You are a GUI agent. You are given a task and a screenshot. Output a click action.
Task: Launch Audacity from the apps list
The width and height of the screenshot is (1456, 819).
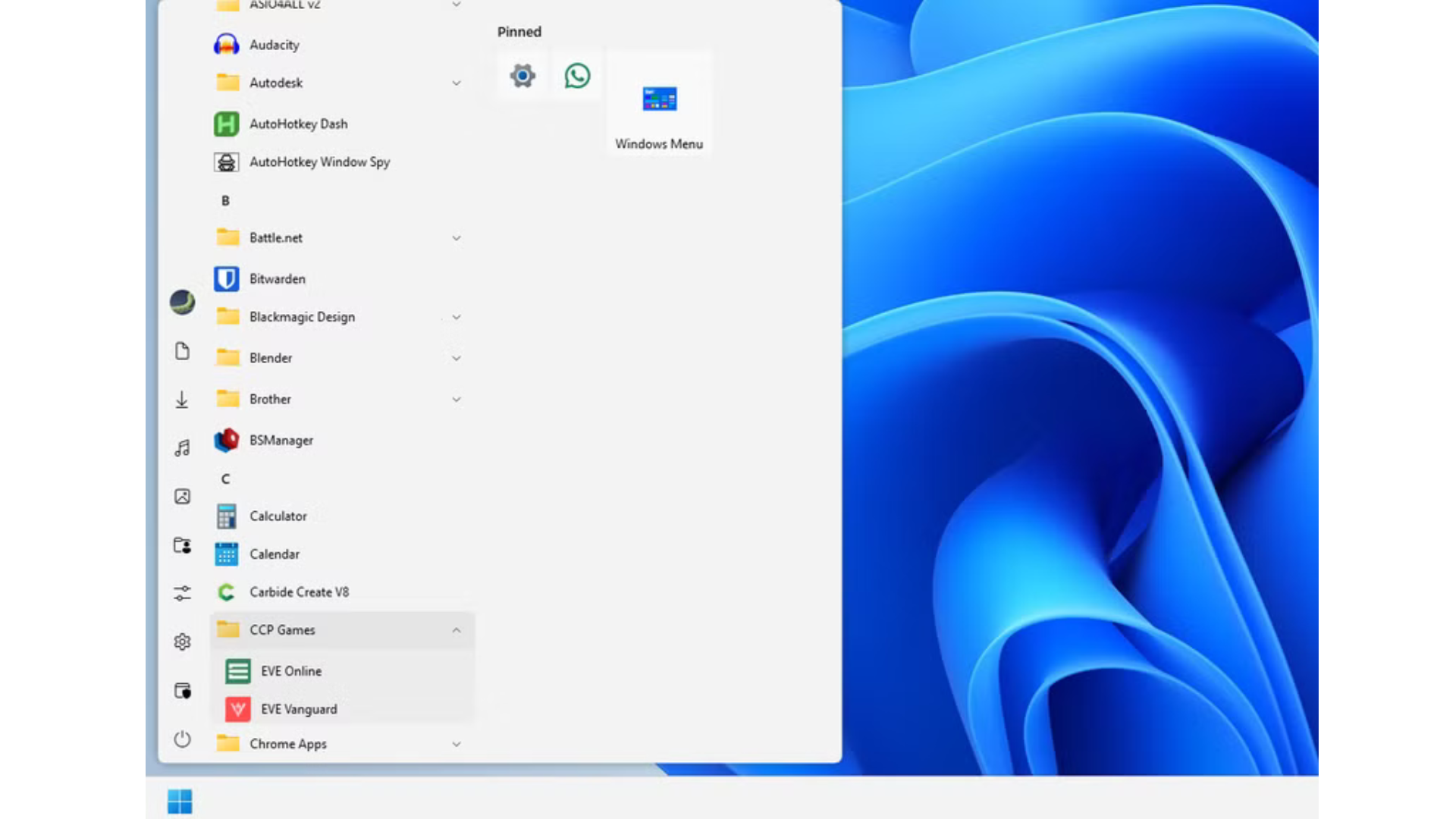[x=275, y=45]
